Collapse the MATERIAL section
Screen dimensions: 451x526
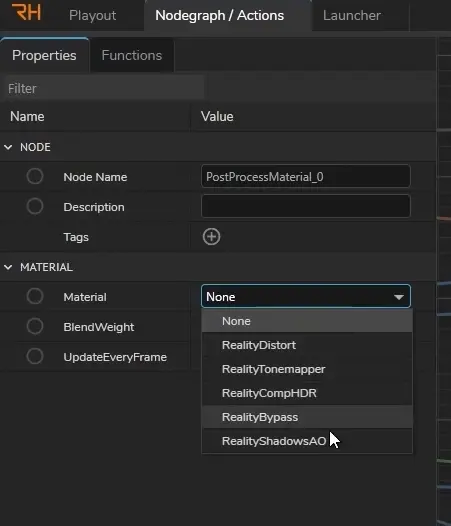tap(8, 267)
